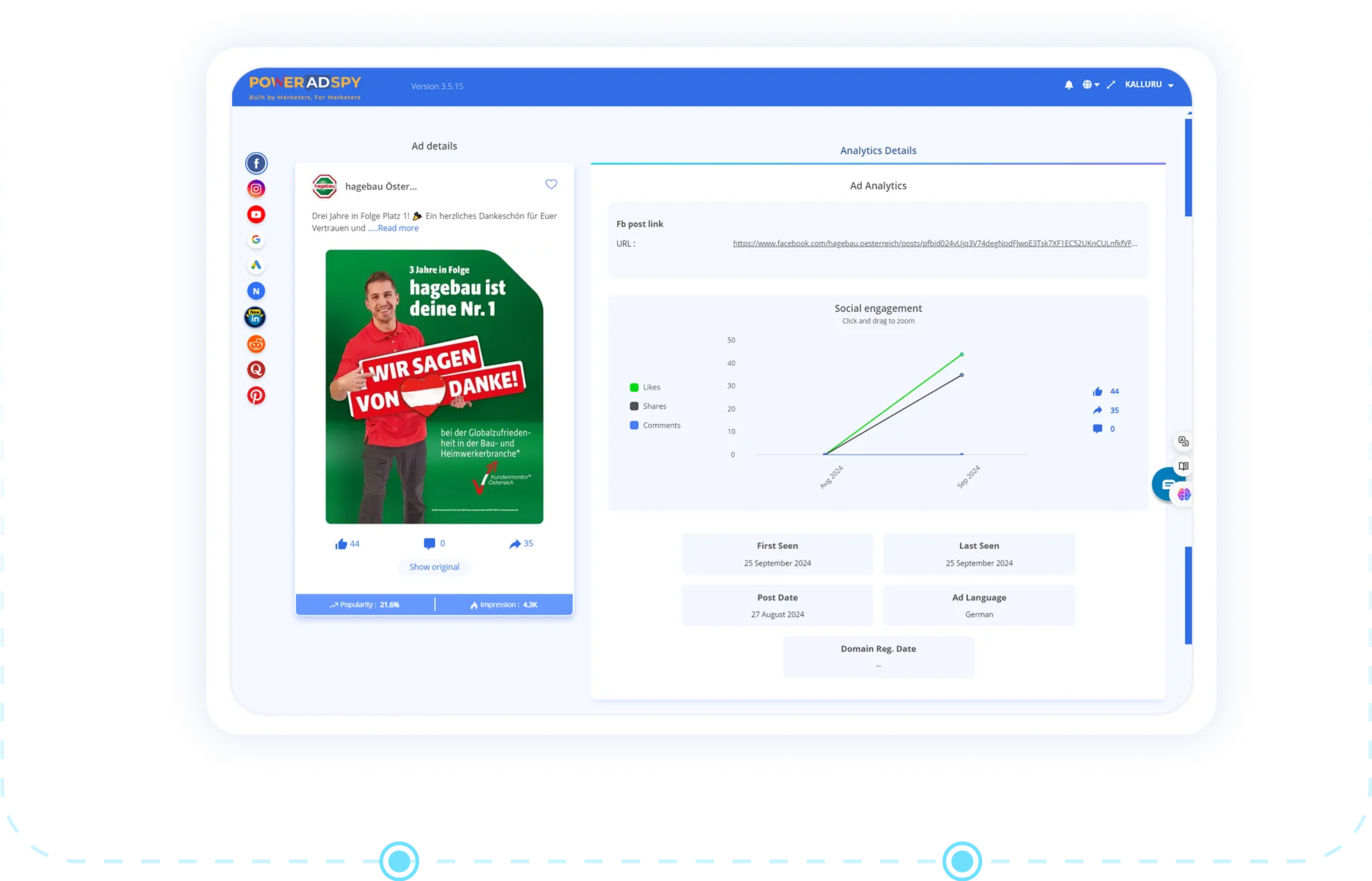The height and width of the screenshot is (881, 1372).
Task: Open the Pinterest ads icon
Action: click(256, 395)
